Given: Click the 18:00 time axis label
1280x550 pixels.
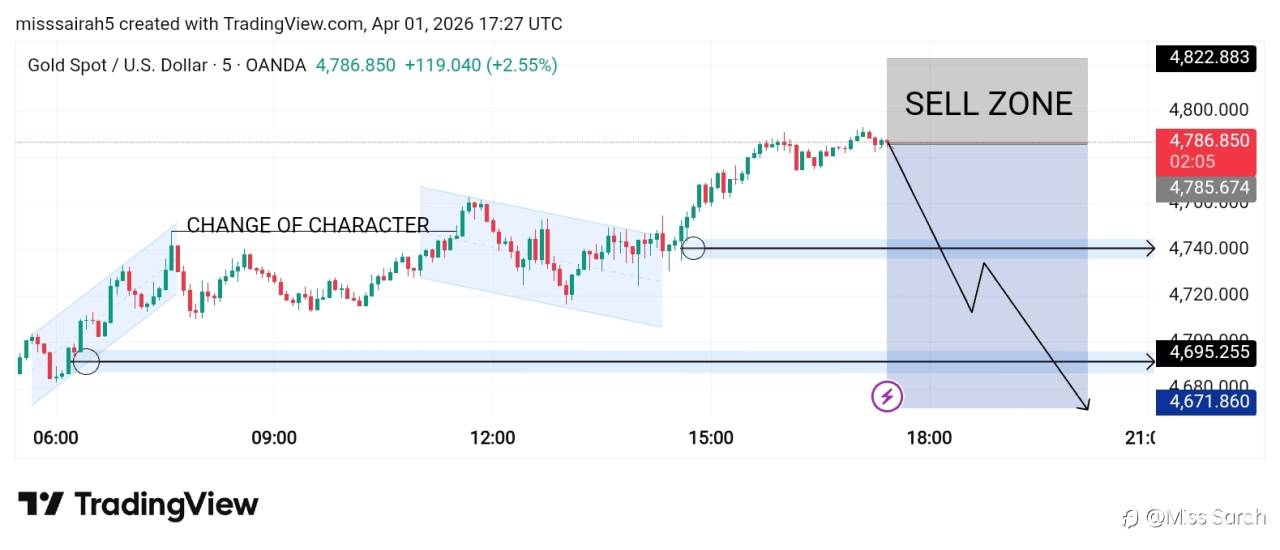Looking at the screenshot, I should (929, 438).
